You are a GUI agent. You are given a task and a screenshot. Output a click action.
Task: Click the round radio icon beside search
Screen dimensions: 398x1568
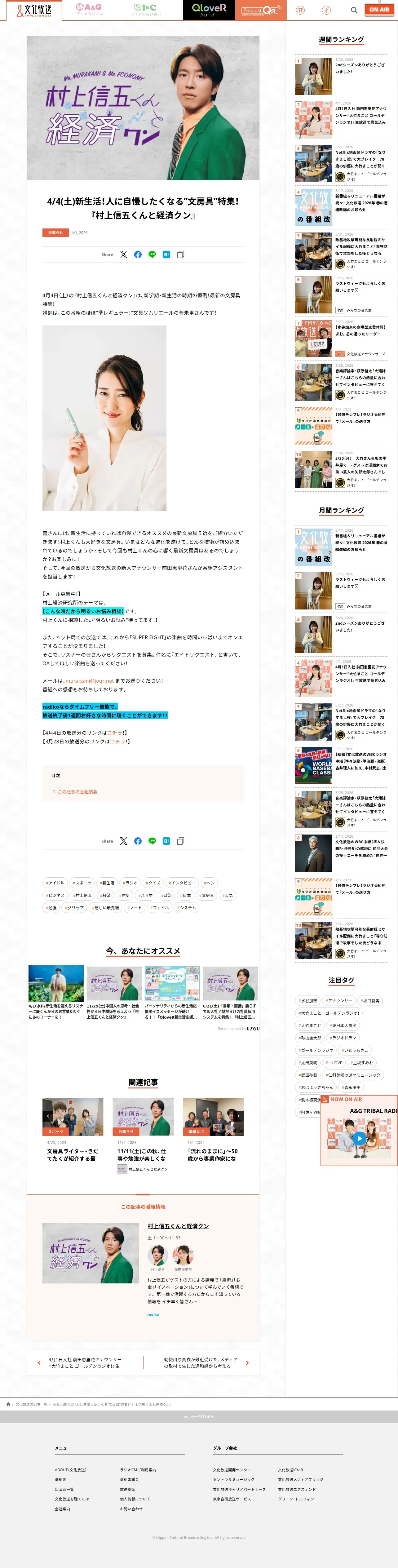coord(327,10)
